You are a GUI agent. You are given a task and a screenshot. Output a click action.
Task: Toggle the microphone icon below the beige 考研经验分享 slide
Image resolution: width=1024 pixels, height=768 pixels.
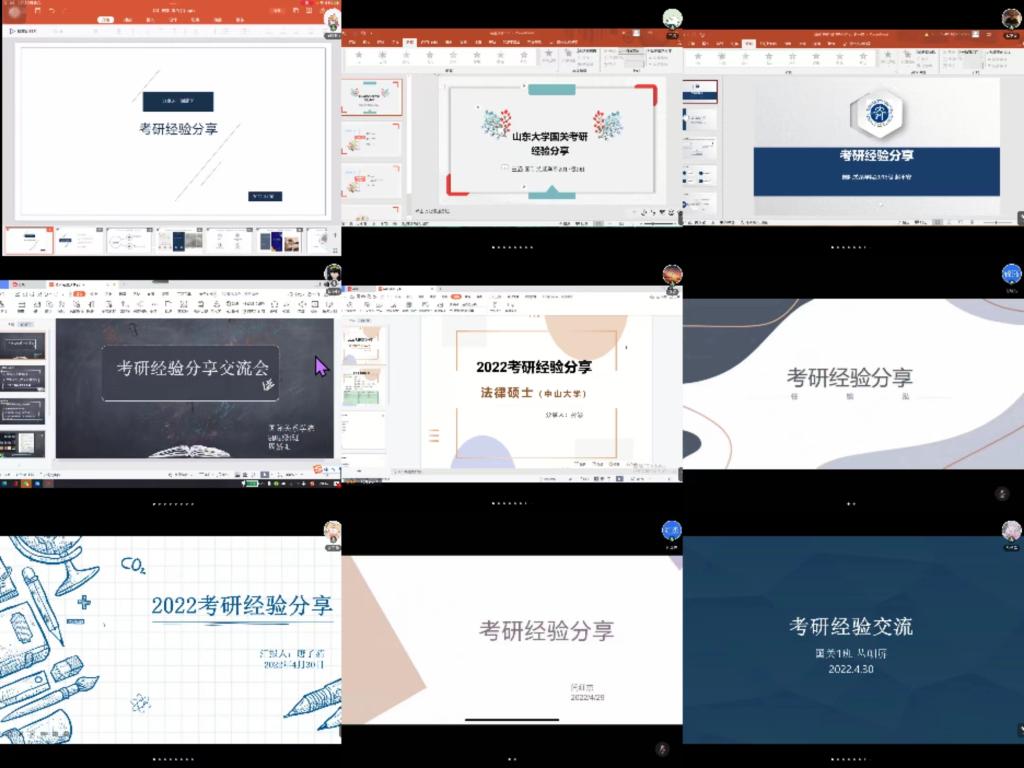pyautogui.click(x=661, y=748)
